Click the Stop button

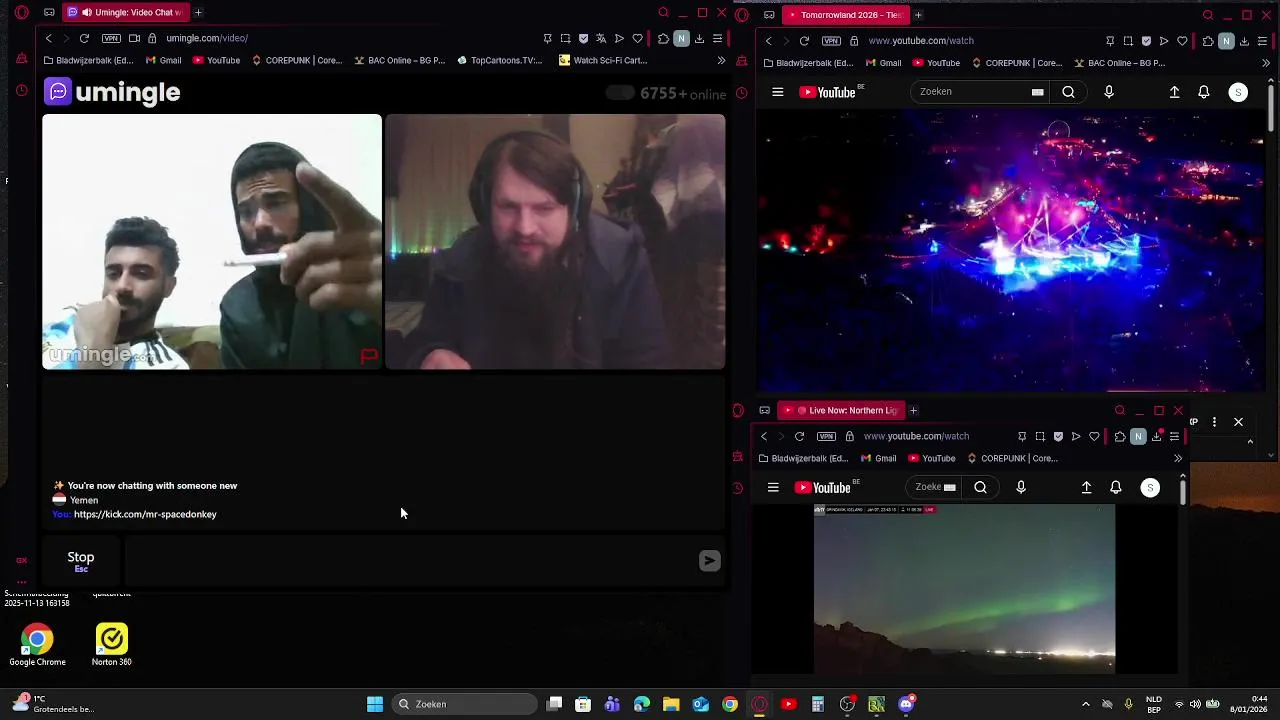click(x=81, y=561)
